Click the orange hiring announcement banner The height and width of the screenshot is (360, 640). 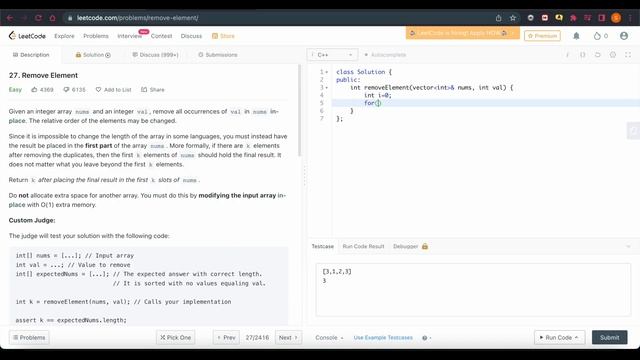click(x=462, y=33)
